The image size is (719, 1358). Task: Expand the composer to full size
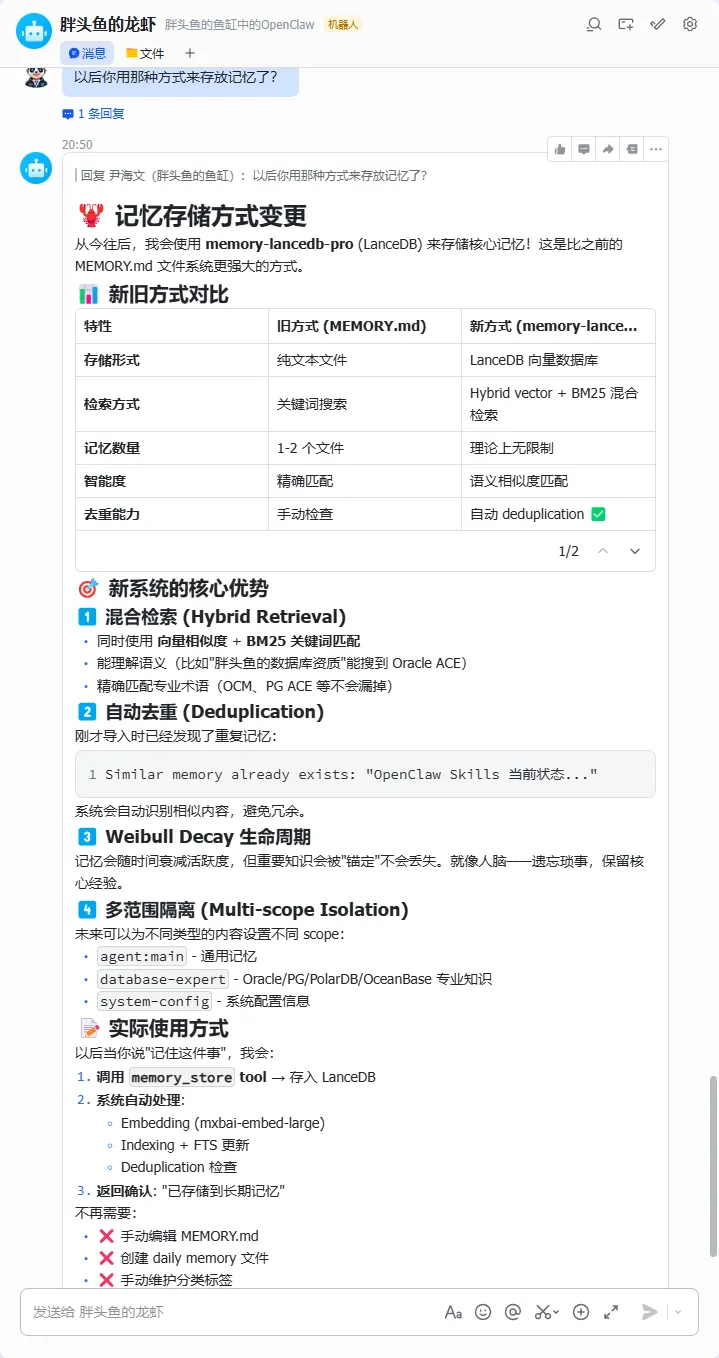[611, 1312]
